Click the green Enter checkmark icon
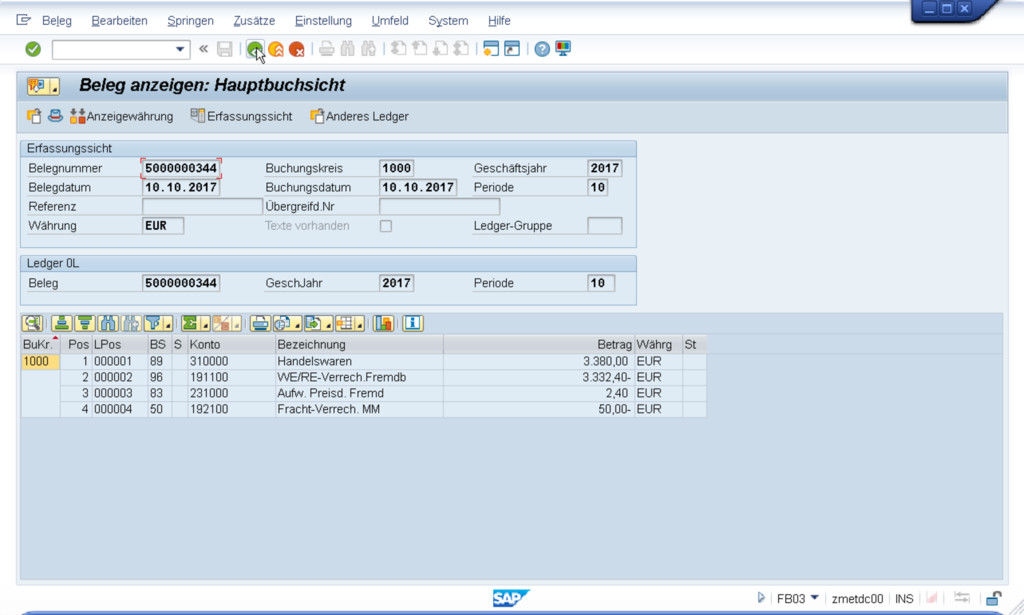 (x=33, y=49)
